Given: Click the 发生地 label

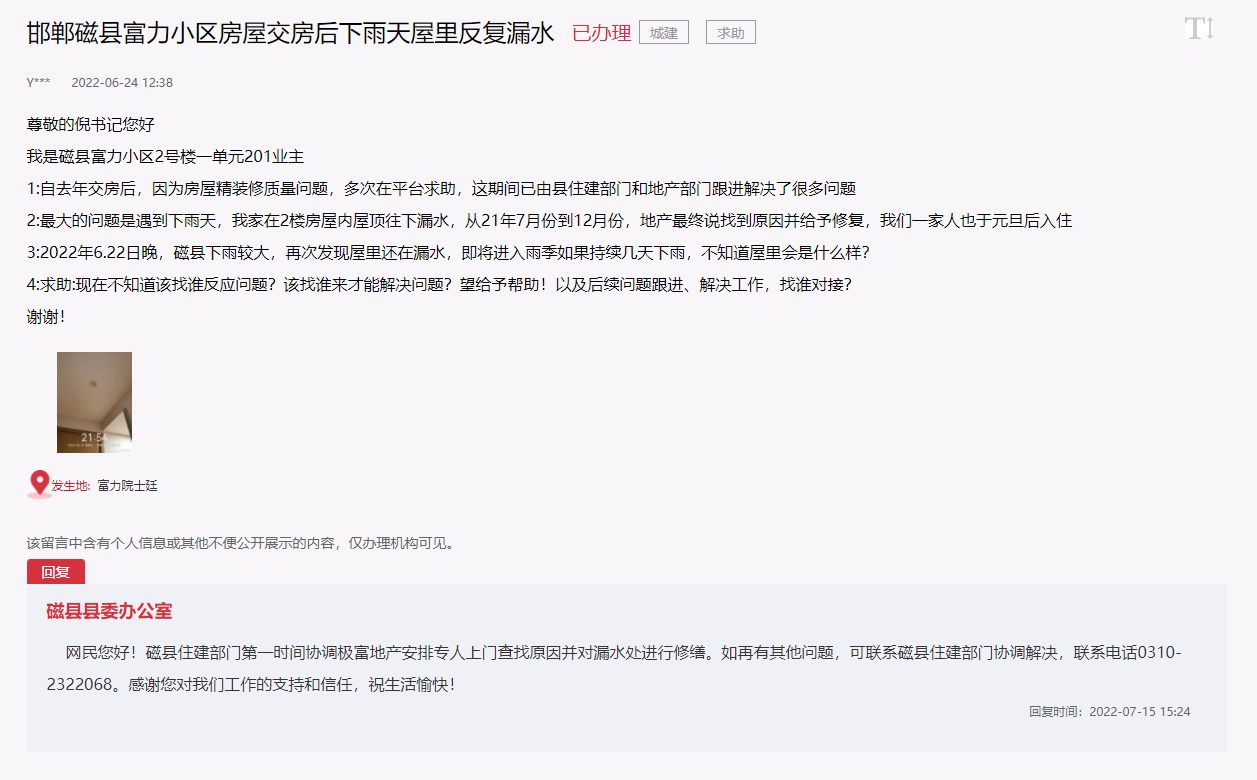Looking at the screenshot, I should point(71,486).
